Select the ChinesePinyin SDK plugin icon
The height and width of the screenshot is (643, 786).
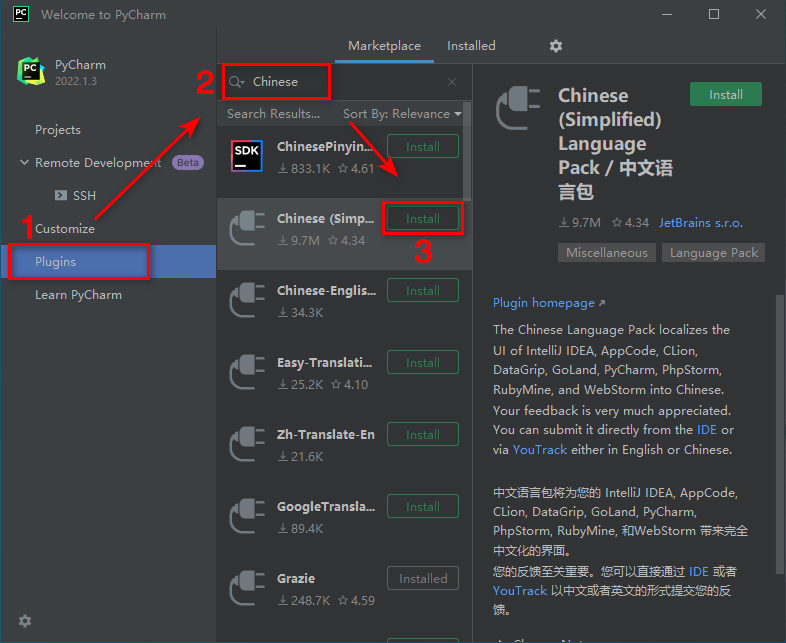[247, 156]
